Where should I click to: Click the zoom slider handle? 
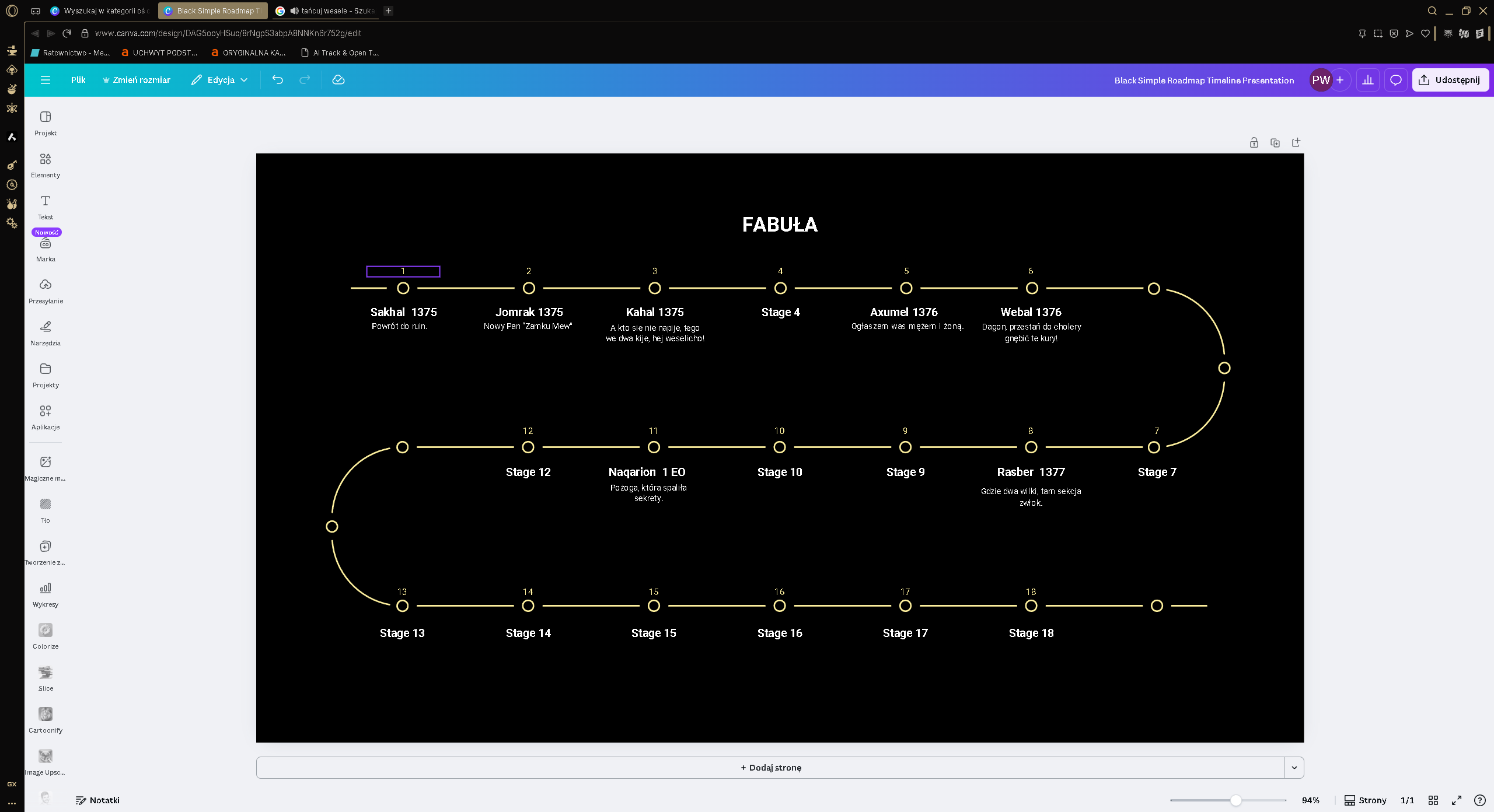1235,800
